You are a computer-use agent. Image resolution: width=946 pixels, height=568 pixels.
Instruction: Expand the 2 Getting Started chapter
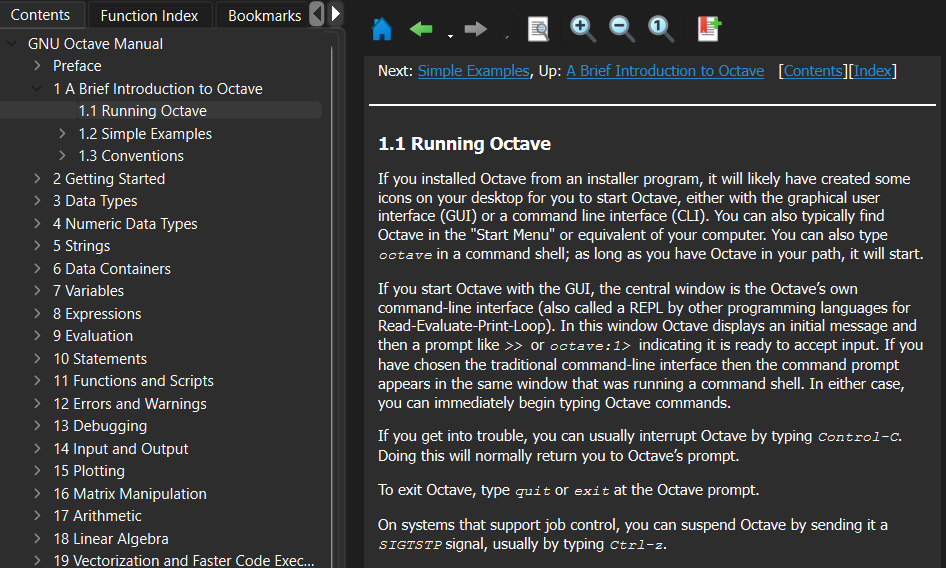tap(37, 179)
